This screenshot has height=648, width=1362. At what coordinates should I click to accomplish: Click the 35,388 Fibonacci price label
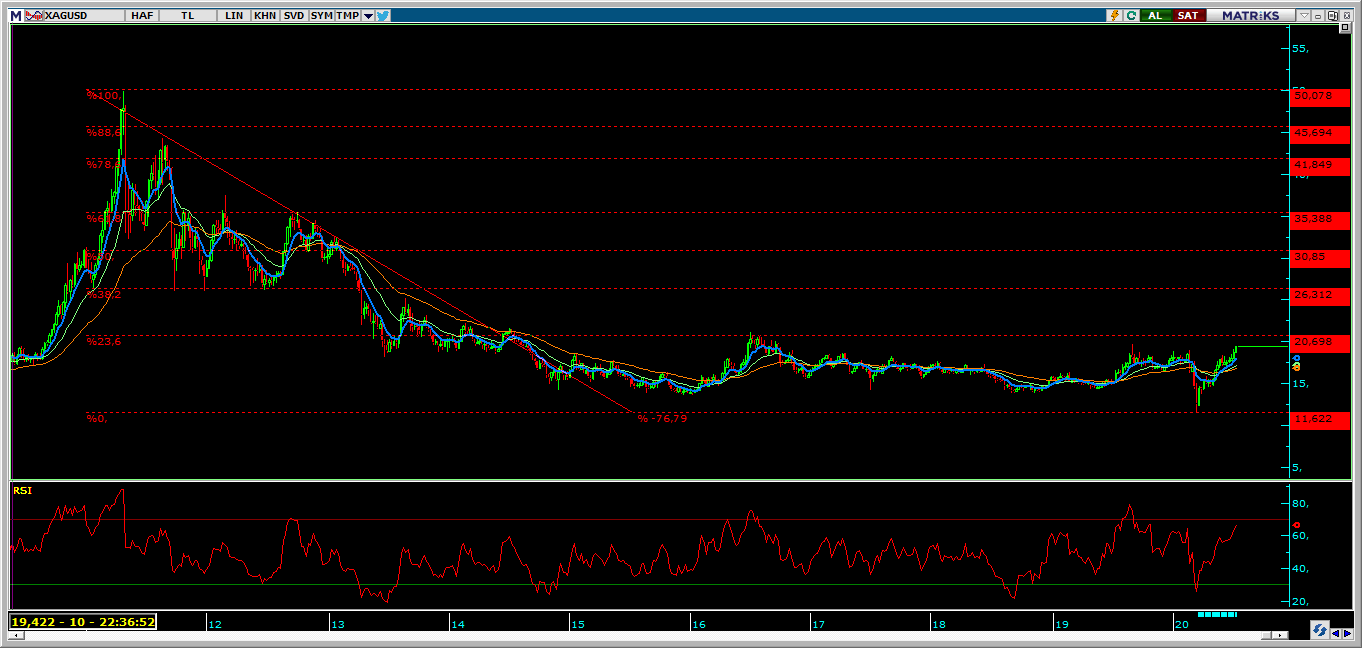point(1320,219)
